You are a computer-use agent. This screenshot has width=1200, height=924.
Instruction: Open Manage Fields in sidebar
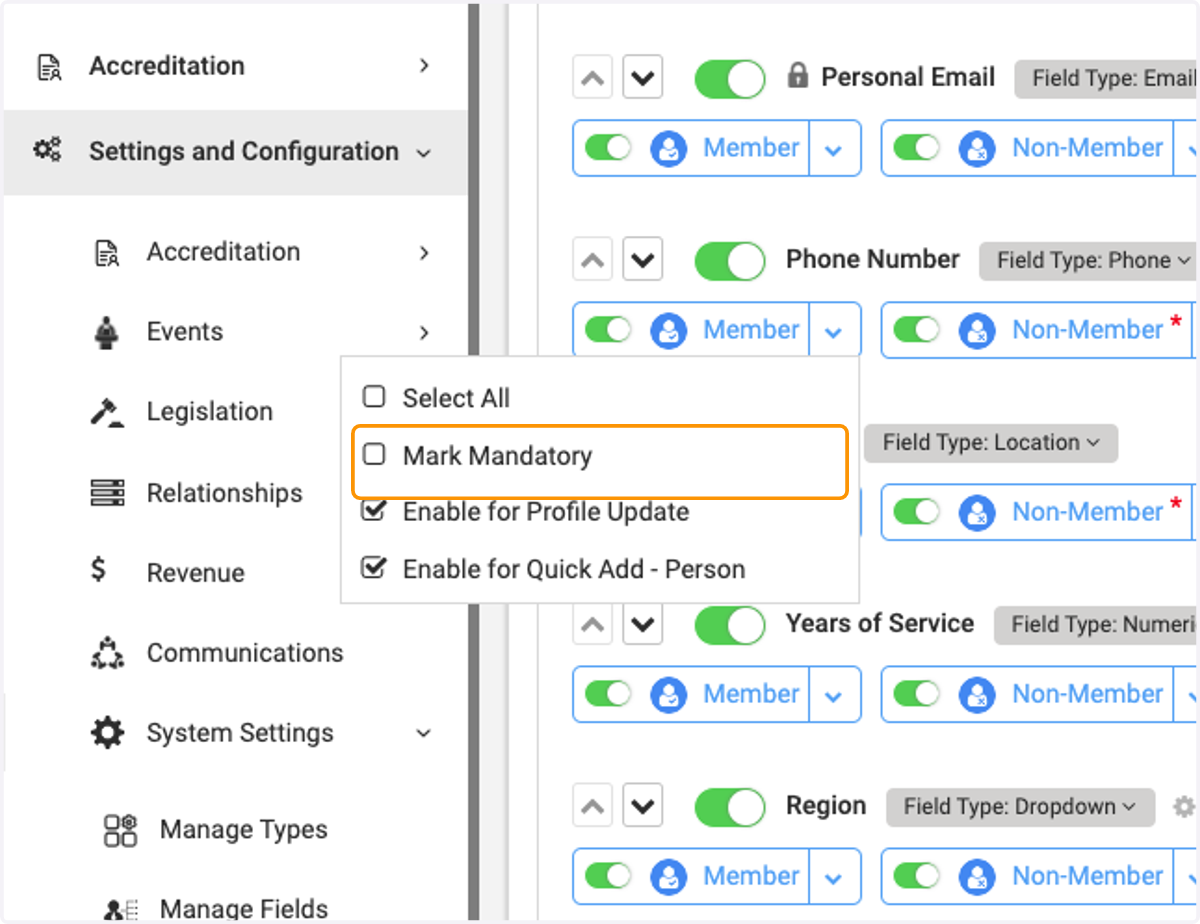pyautogui.click(x=243, y=909)
